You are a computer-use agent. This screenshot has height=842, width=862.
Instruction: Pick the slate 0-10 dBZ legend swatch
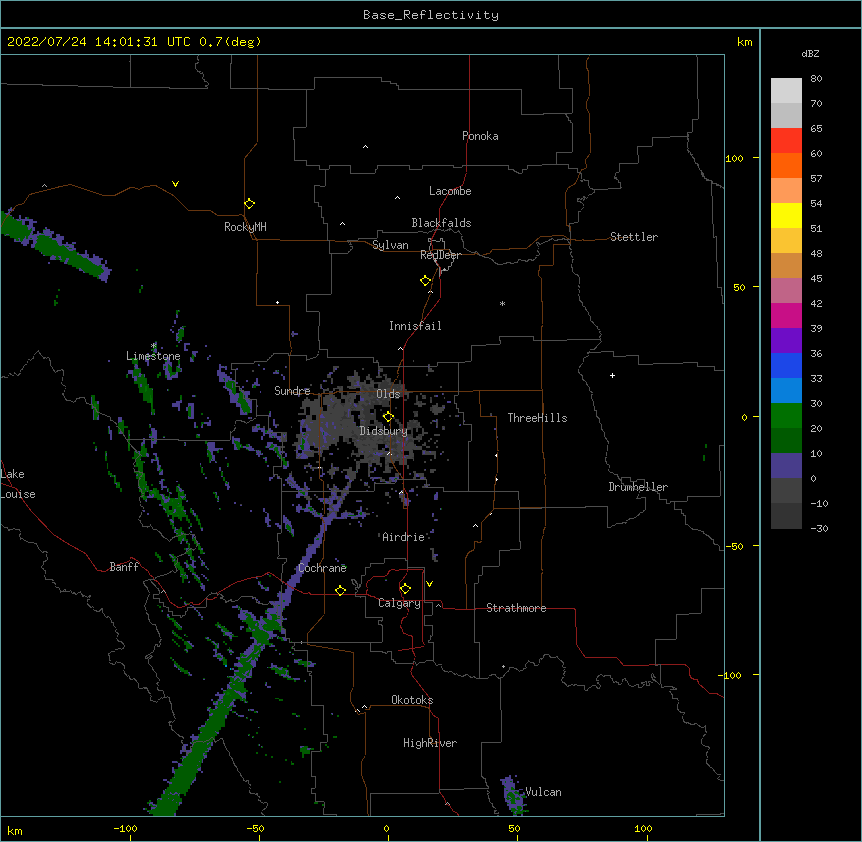[786, 466]
